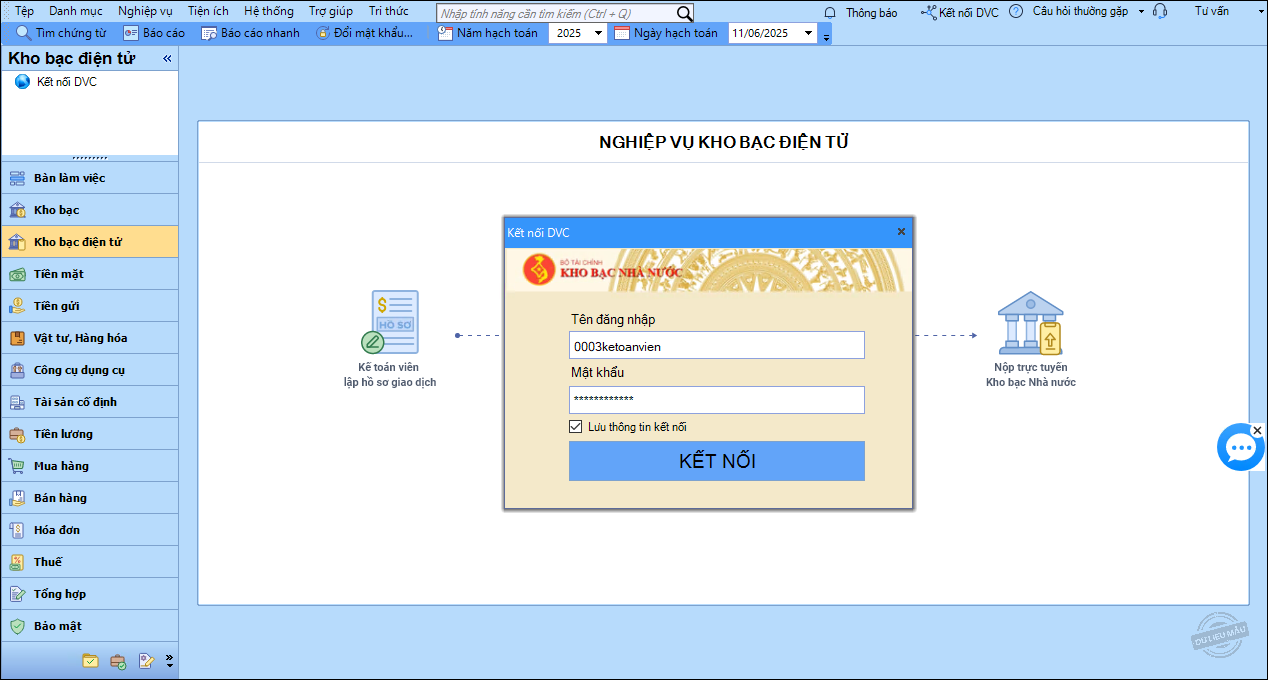Image resolution: width=1268 pixels, height=680 pixels.
Task: Open Vật tư, Hàng hóa module
Action: coord(90,338)
